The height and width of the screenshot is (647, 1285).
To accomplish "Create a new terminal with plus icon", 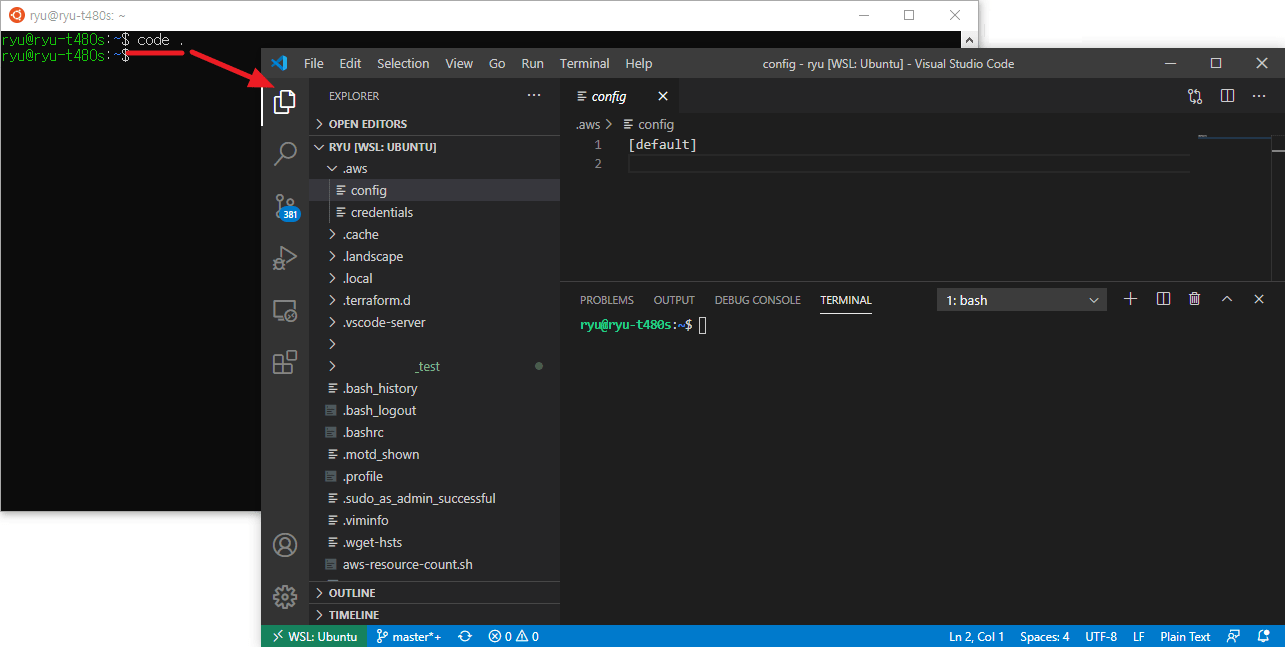I will click(x=1130, y=299).
